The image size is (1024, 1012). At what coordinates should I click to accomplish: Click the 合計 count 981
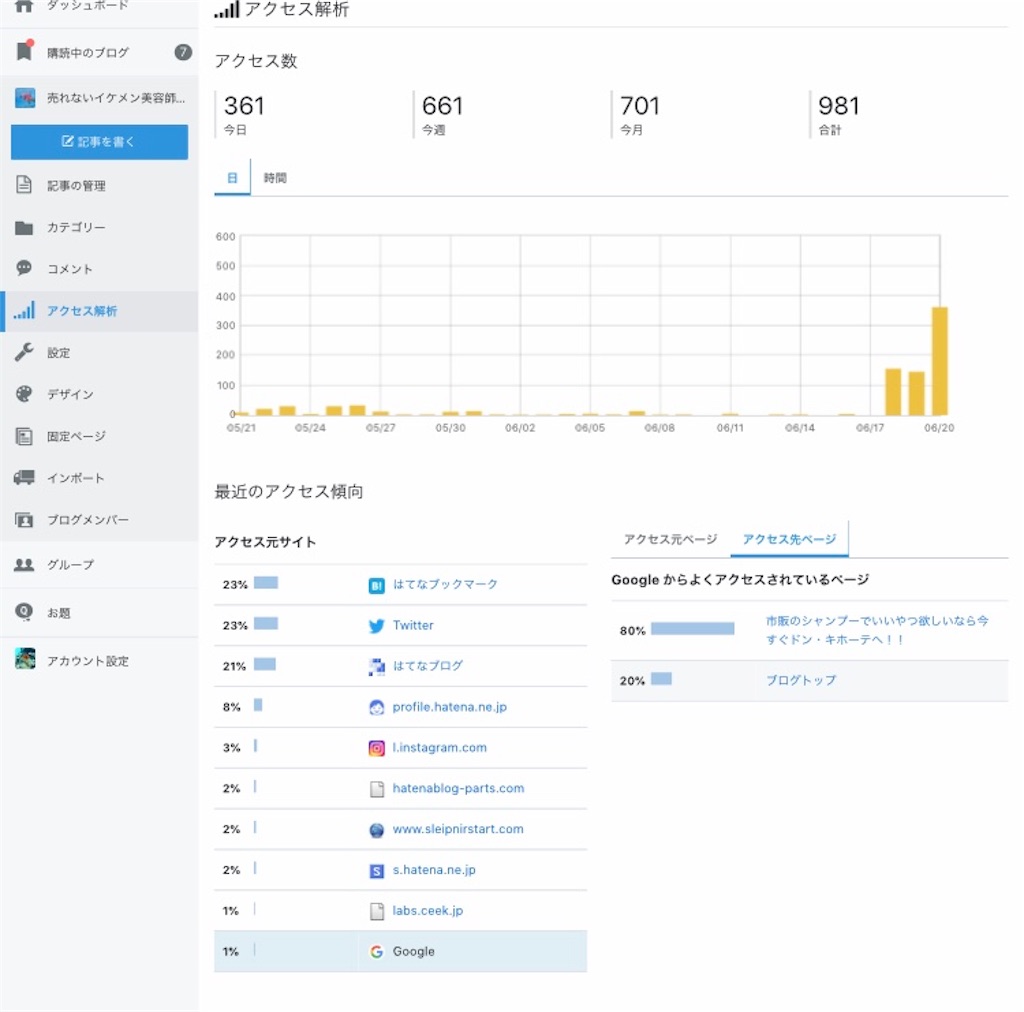(839, 106)
